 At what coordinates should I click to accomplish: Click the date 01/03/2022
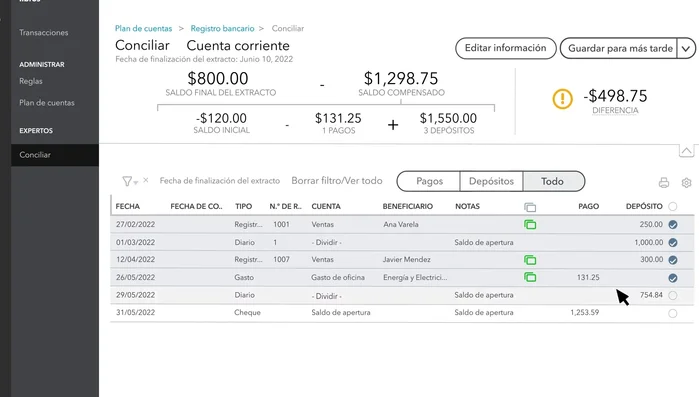coord(136,242)
